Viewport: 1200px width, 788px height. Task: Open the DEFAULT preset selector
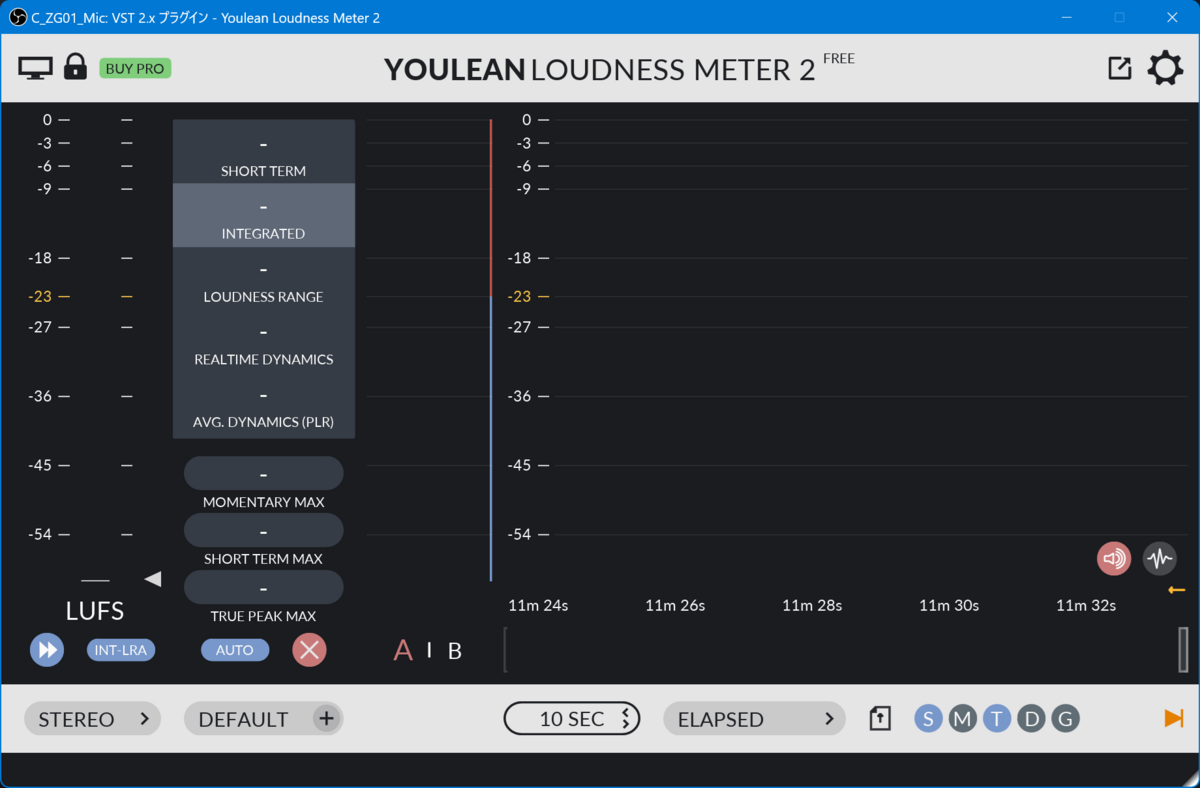click(264, 719)
